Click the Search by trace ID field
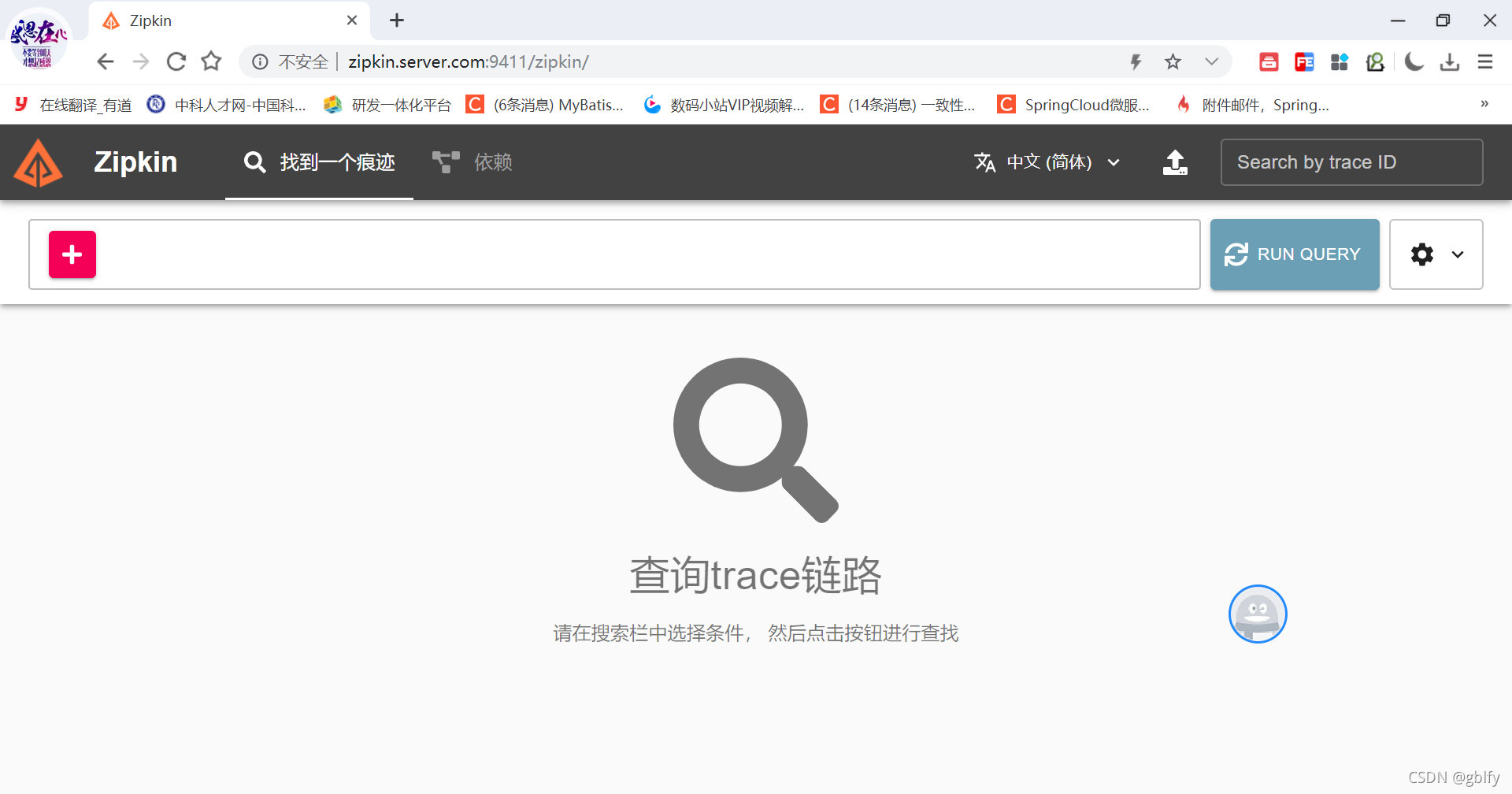1512x794 pixels. tap(1351, 162)
